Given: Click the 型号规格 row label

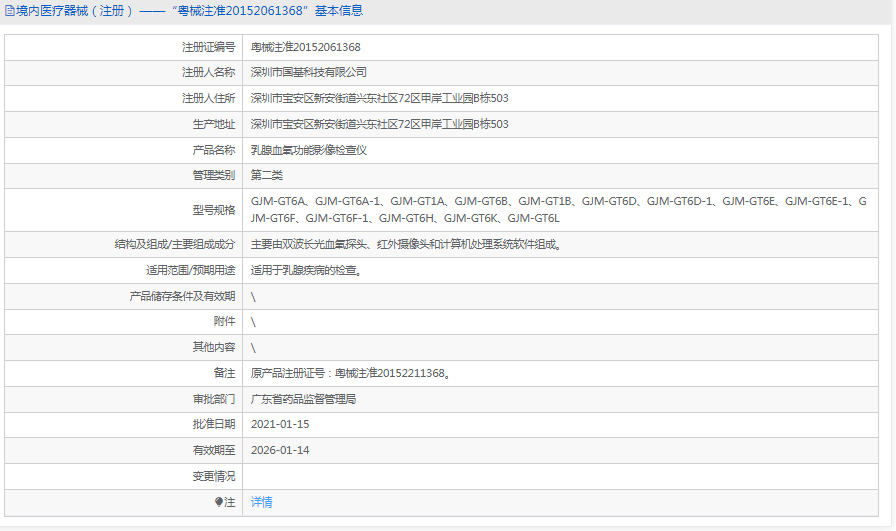Looking at the screenshot, I should [214, 210].
